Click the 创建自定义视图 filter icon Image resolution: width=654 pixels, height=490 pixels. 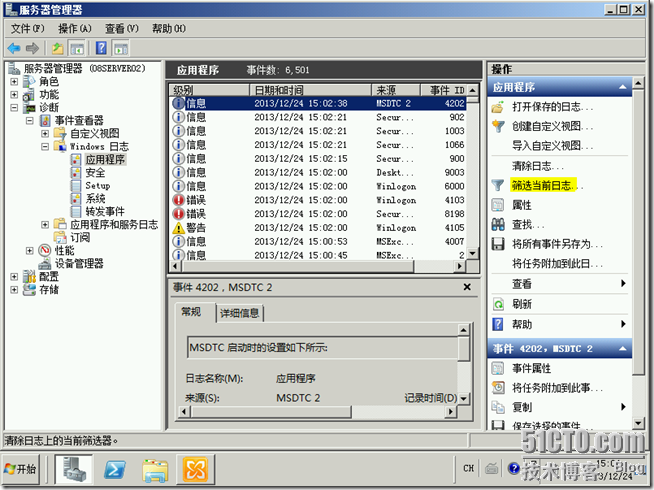[498, 126]
